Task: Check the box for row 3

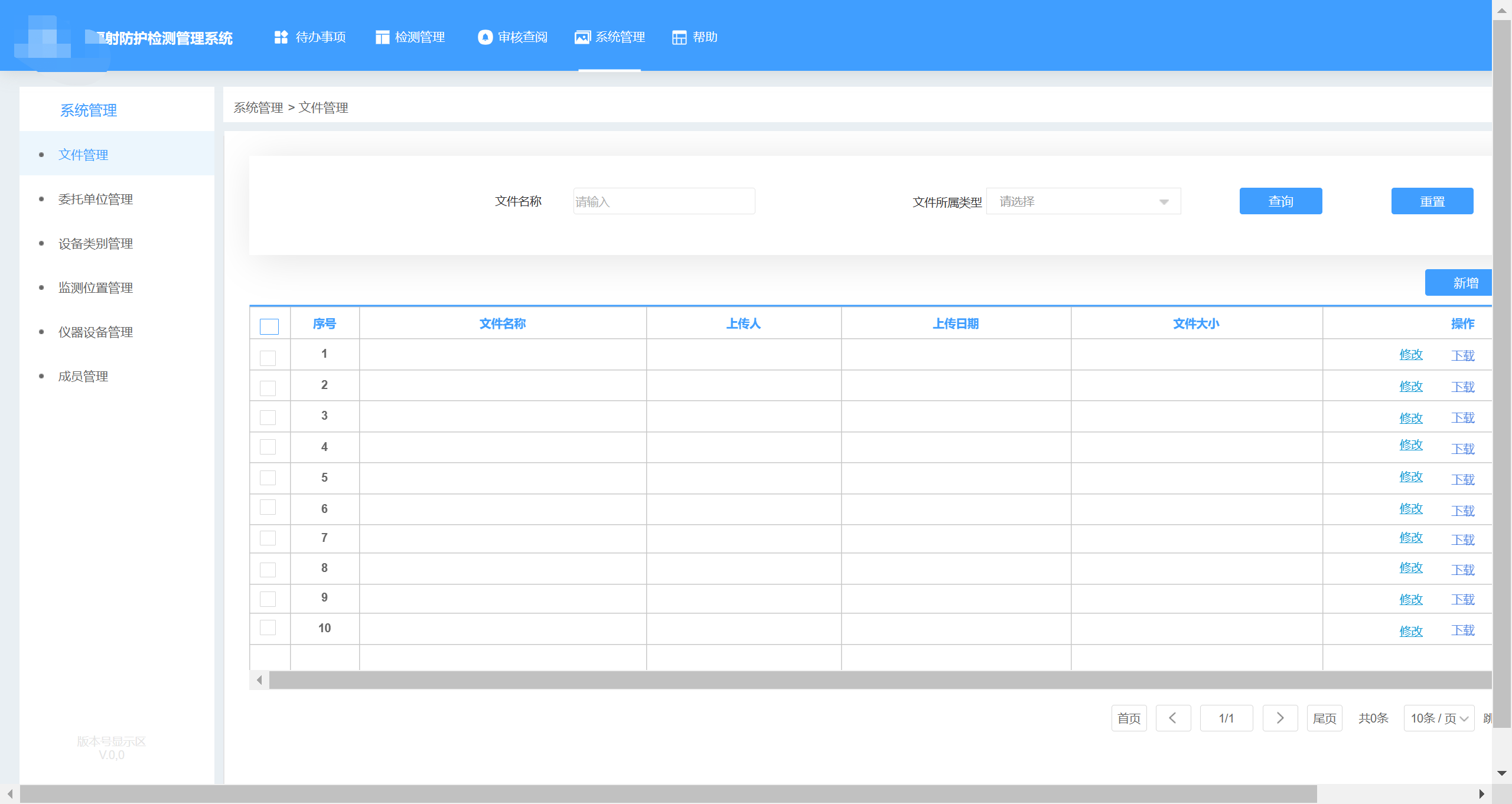Action: tap(268, 417)
